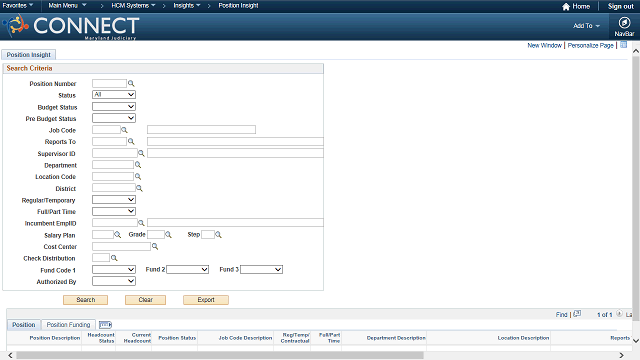The height and width of the screenshot is (360, 640).
Task: Click the Search button
Action: [x=86, y=300]
